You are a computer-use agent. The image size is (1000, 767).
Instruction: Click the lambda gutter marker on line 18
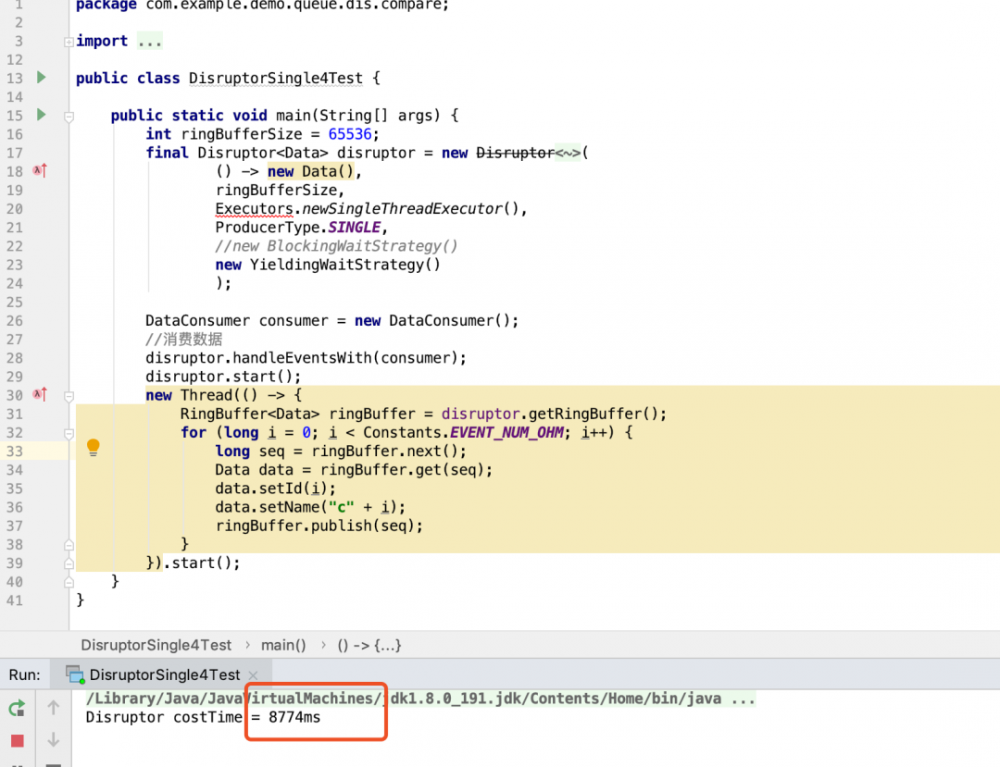[x=40, y=171]
